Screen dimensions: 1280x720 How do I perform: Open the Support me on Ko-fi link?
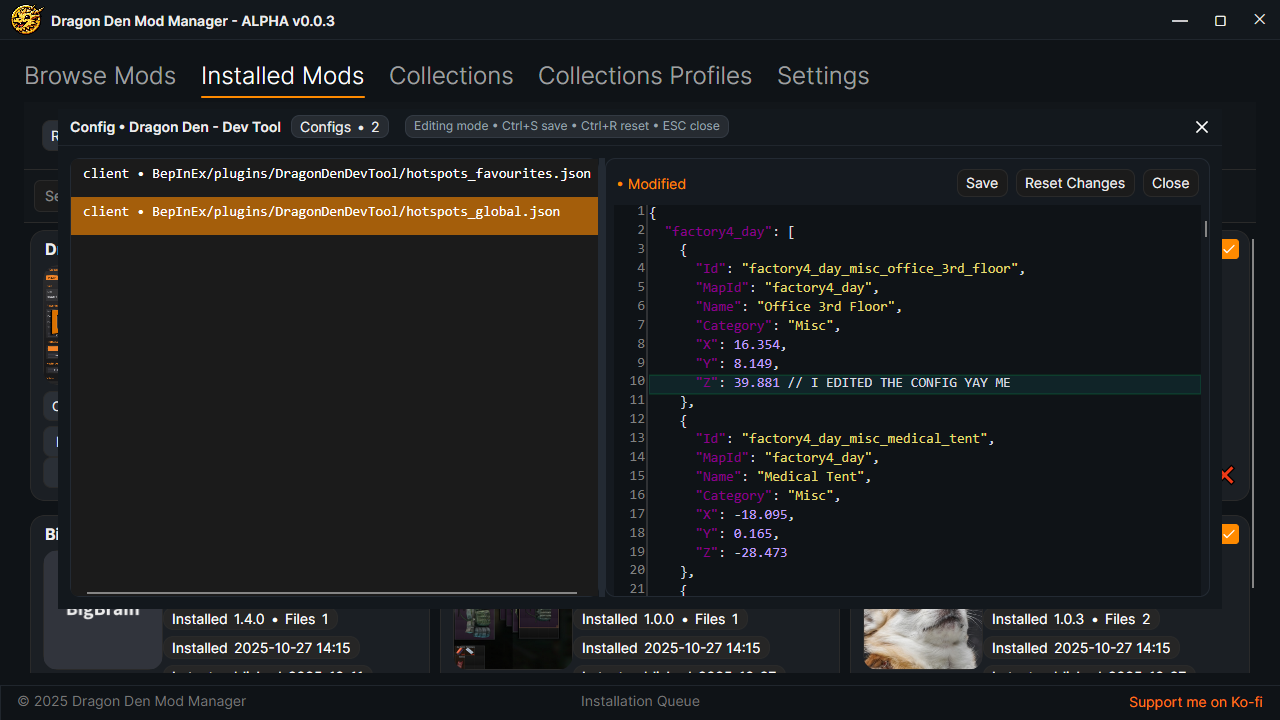click(x=1196, y=702)
